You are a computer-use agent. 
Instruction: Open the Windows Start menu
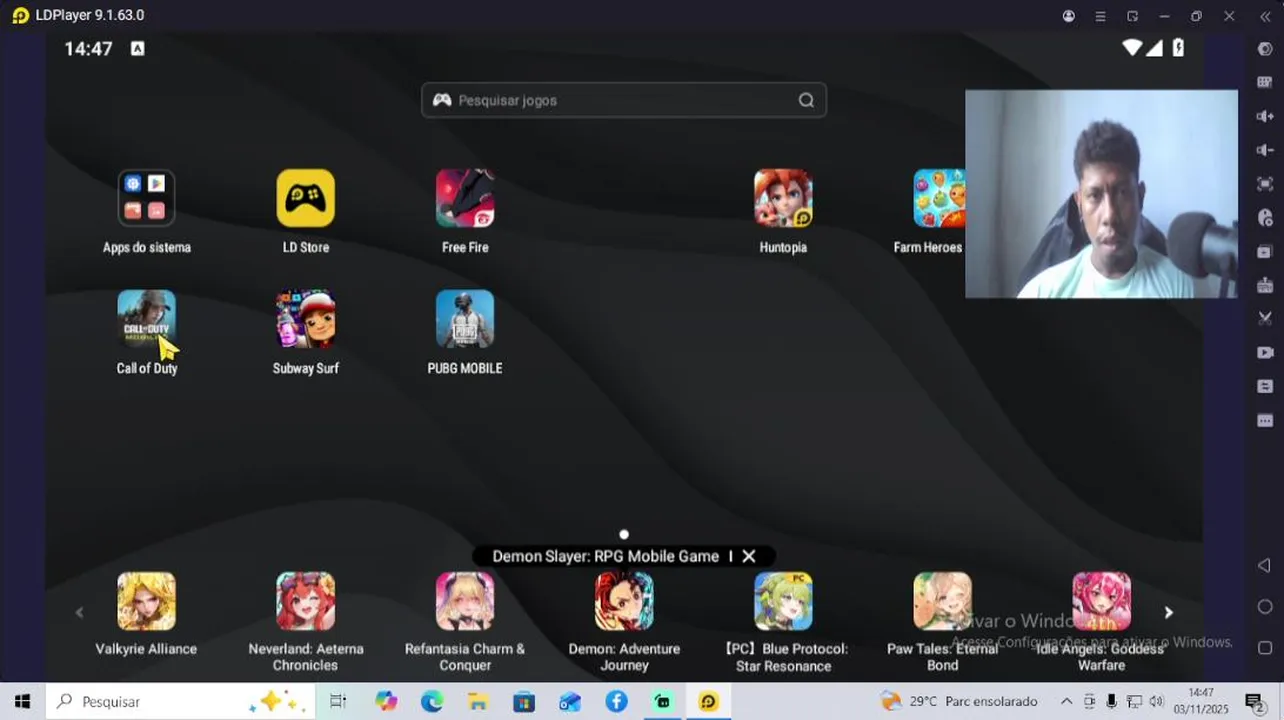[22, 701]
